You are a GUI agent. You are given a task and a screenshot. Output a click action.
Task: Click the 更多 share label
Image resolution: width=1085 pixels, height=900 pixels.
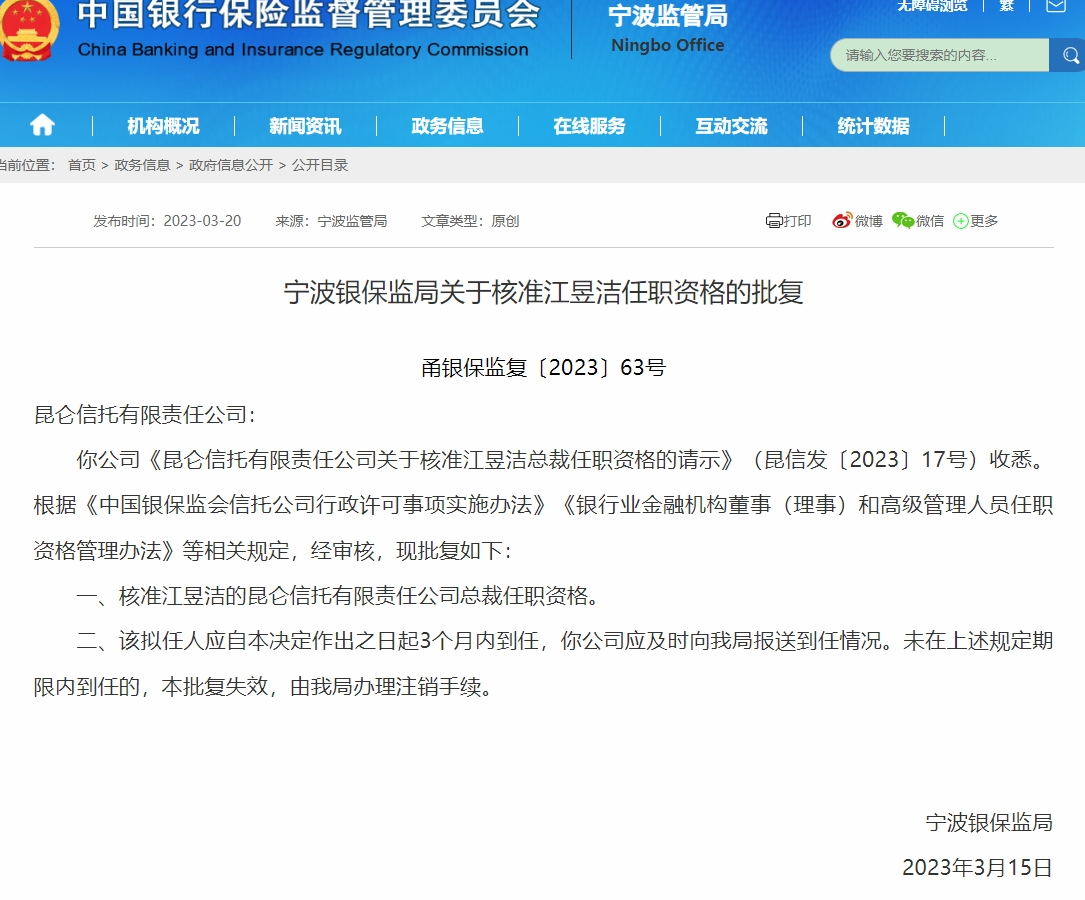[x=984, y=221]
